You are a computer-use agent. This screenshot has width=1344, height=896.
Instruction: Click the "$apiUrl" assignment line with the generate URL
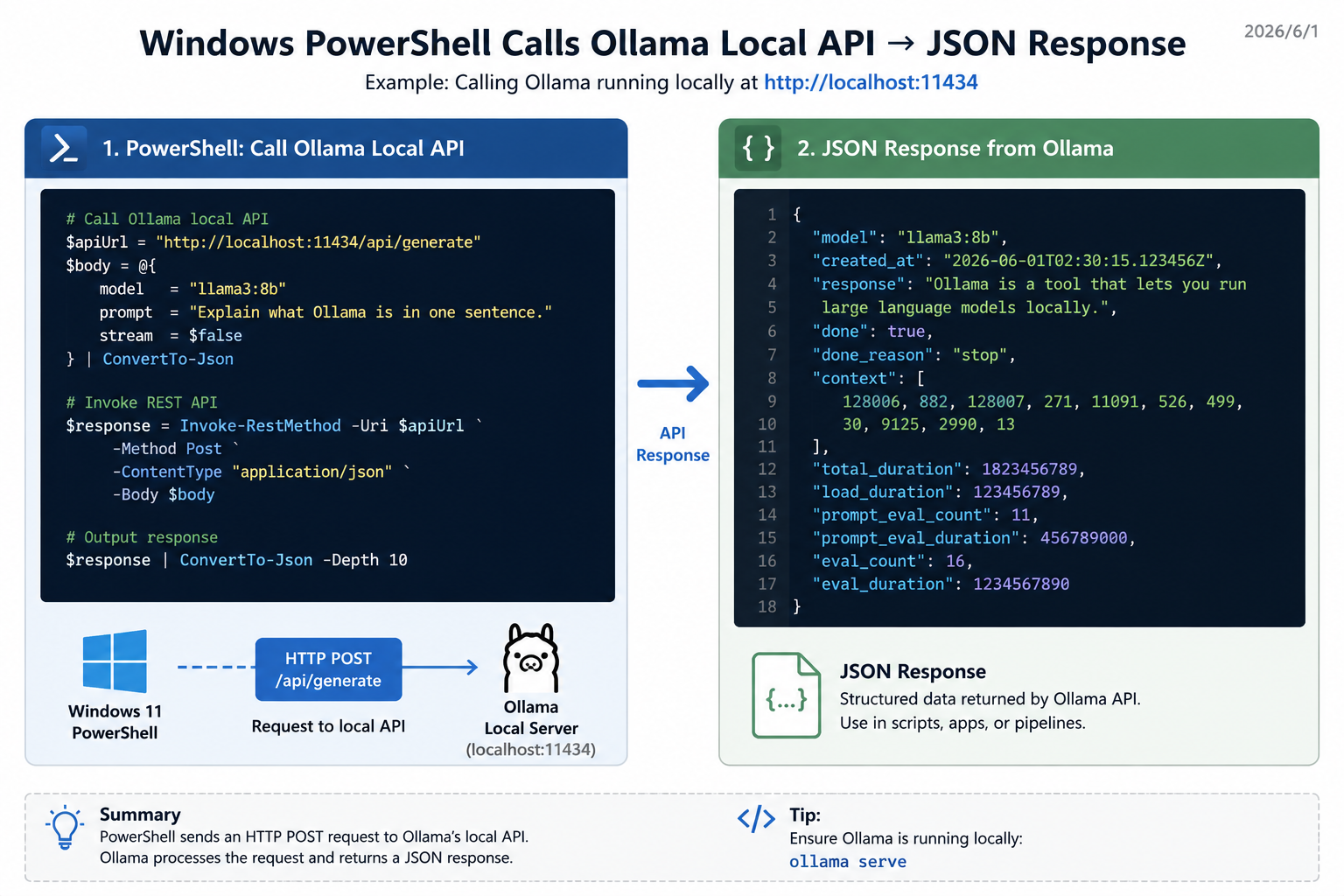tap(274, 242)
